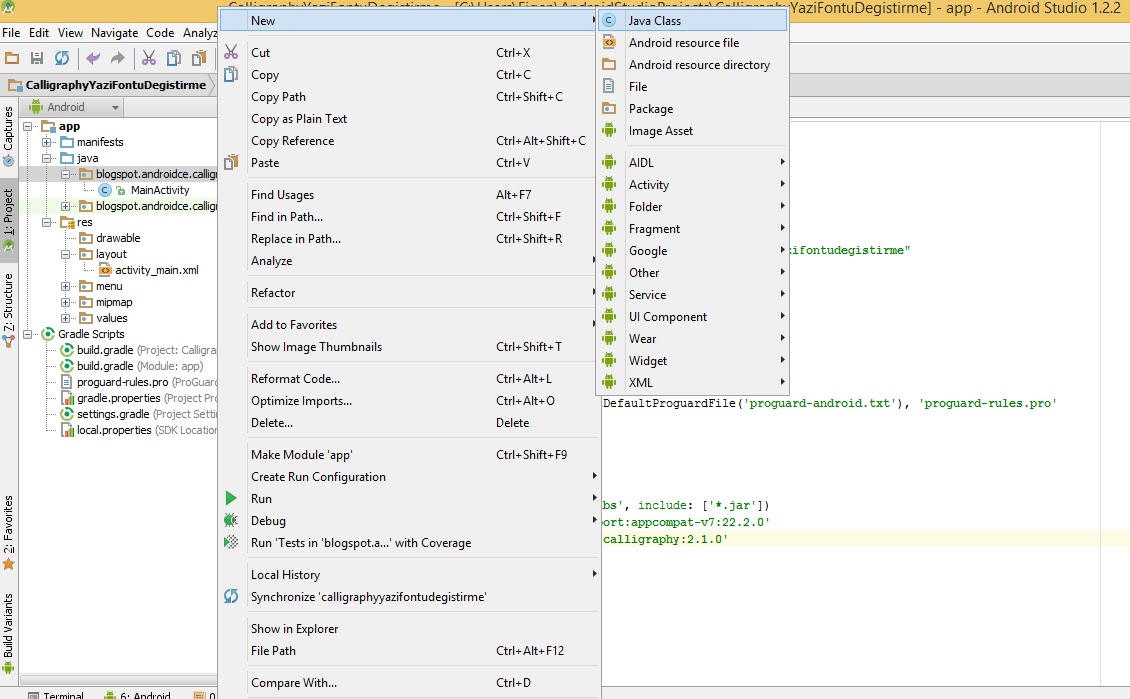1130x699 pixels.
Task: Click the Run green play icon
Action: click(x=231, y=498)
